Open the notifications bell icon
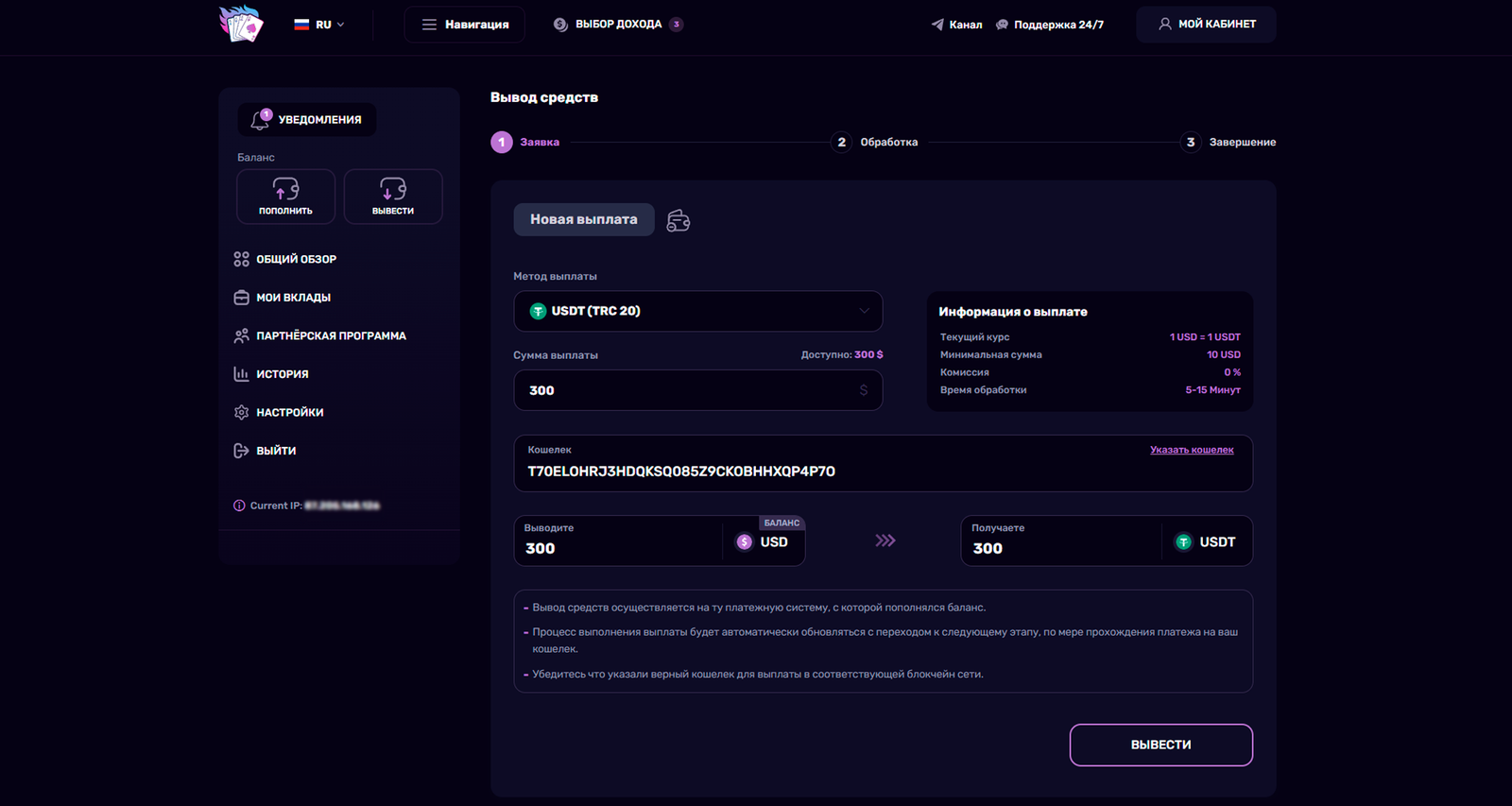Image resolution: width=1512 pixels, height=806 pixels. [x=260, y=120]
